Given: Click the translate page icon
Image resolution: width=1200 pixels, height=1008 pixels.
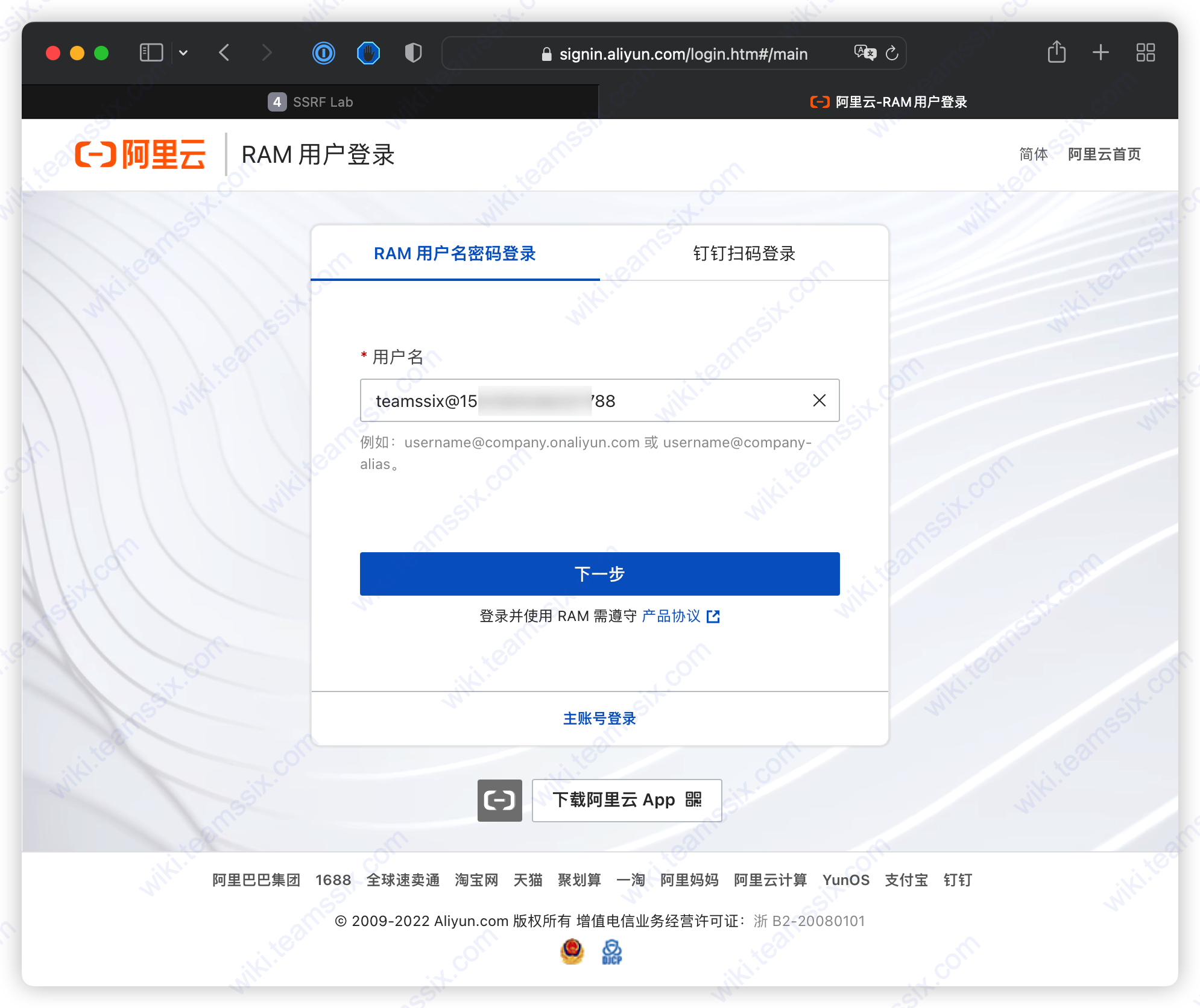Looking at the screenshot, I should click(865, 53).
